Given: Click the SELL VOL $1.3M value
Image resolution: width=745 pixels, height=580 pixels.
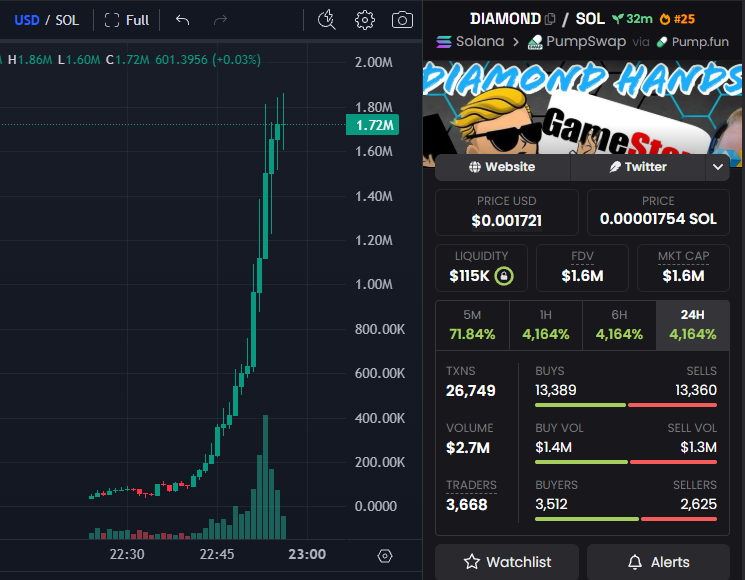Looking at the screenshot, I should pyautogui.click(x=698, y=447).
